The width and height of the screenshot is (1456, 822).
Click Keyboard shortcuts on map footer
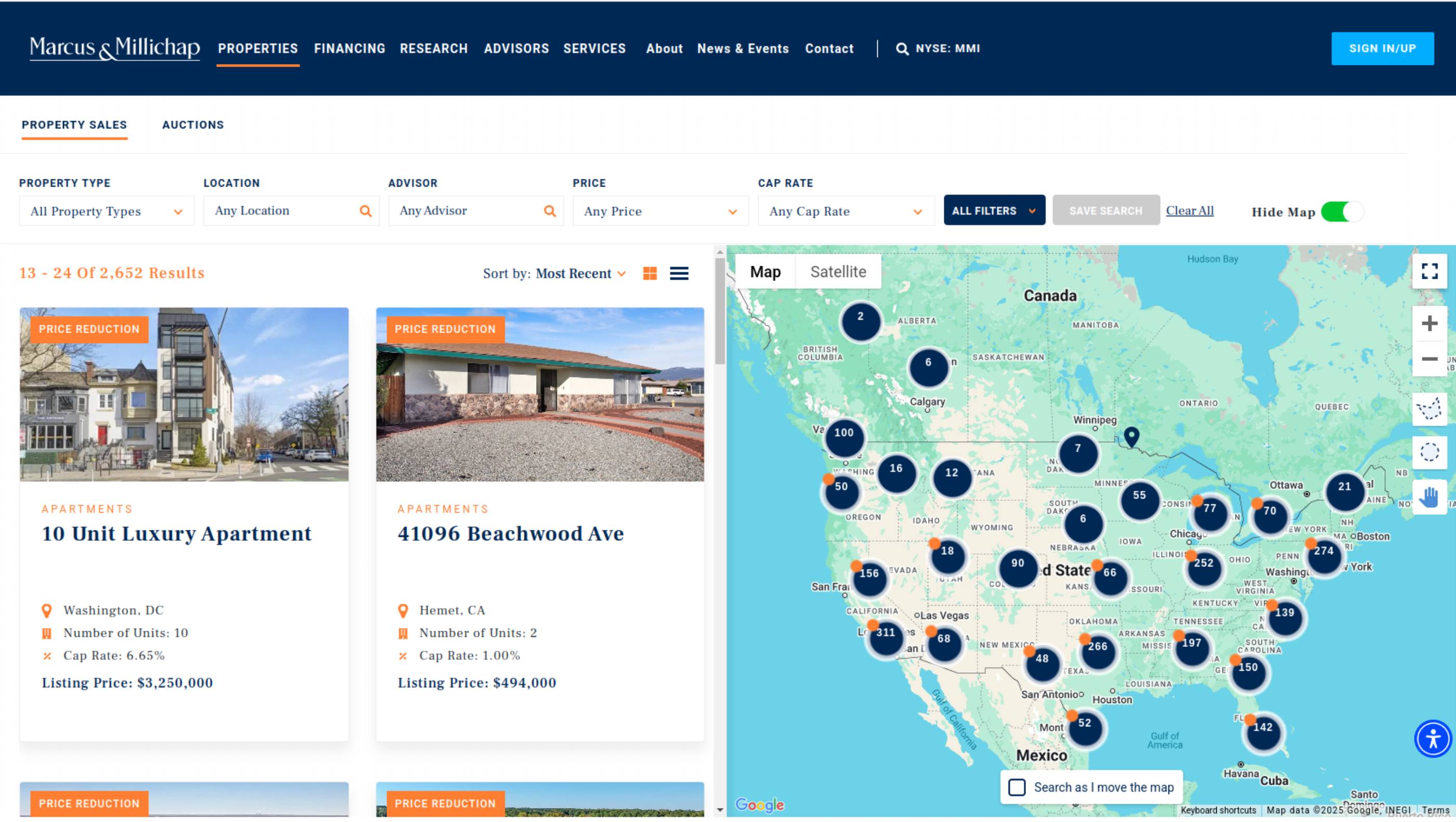[1218, 810]
